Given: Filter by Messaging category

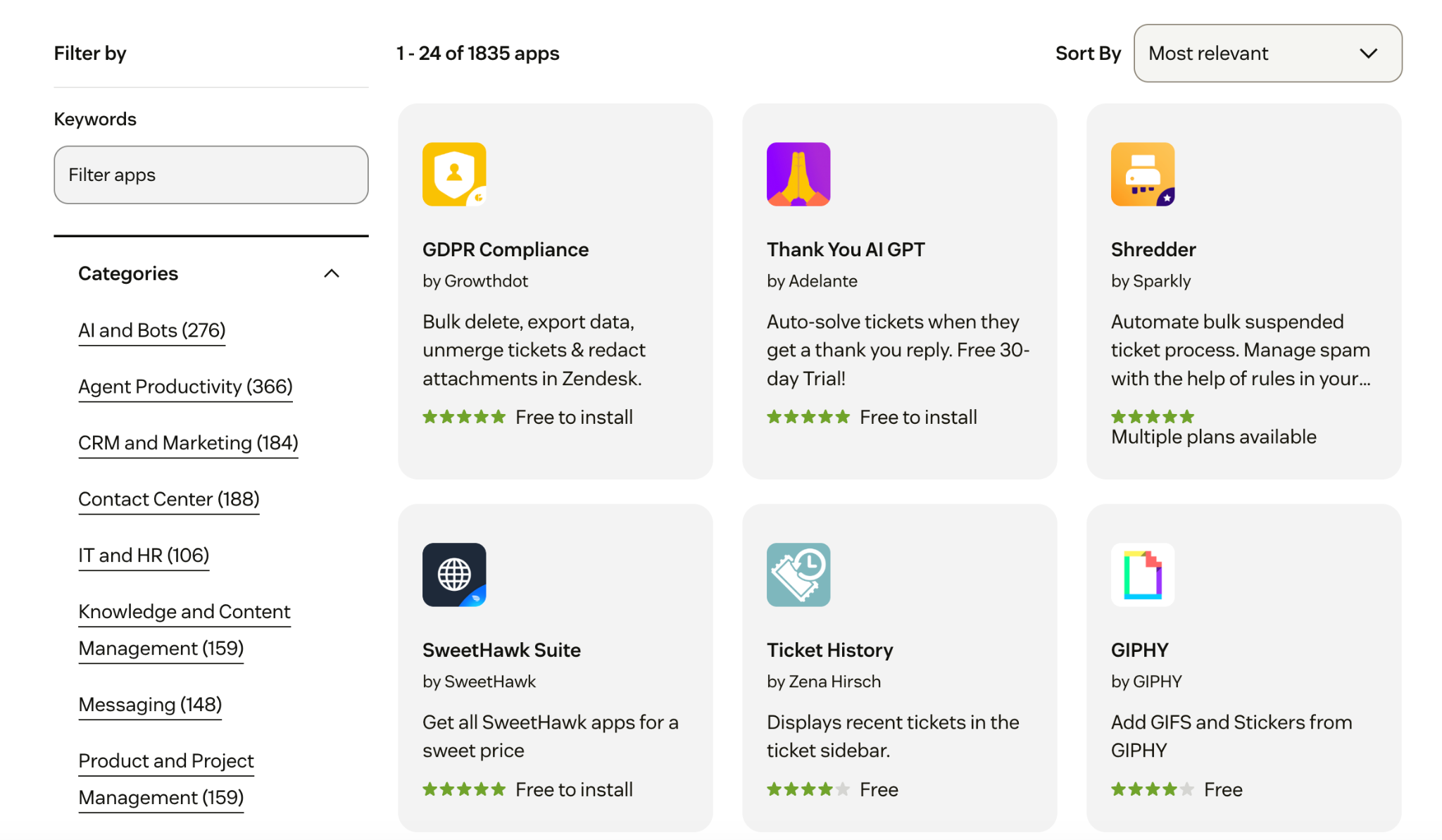Looking at the screenshot, I should pos(150,705).
